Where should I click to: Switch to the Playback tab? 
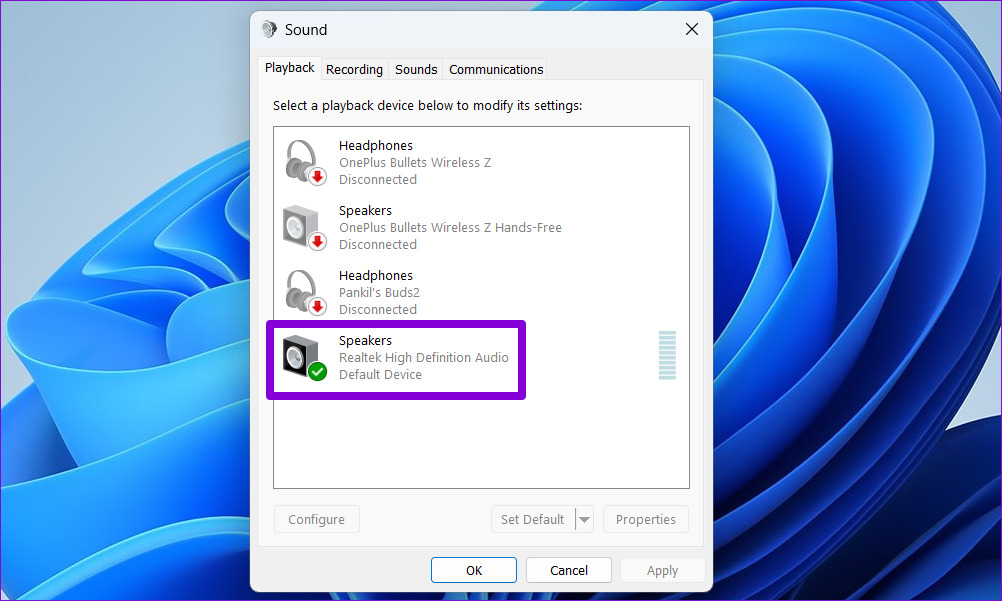[x=289, y=68]
